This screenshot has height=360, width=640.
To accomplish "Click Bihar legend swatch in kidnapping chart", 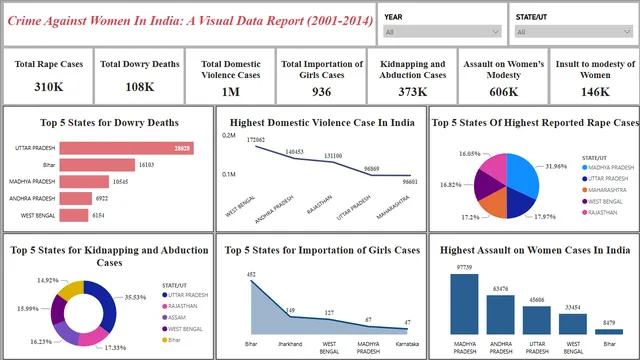I will click(x=164, y=340).
